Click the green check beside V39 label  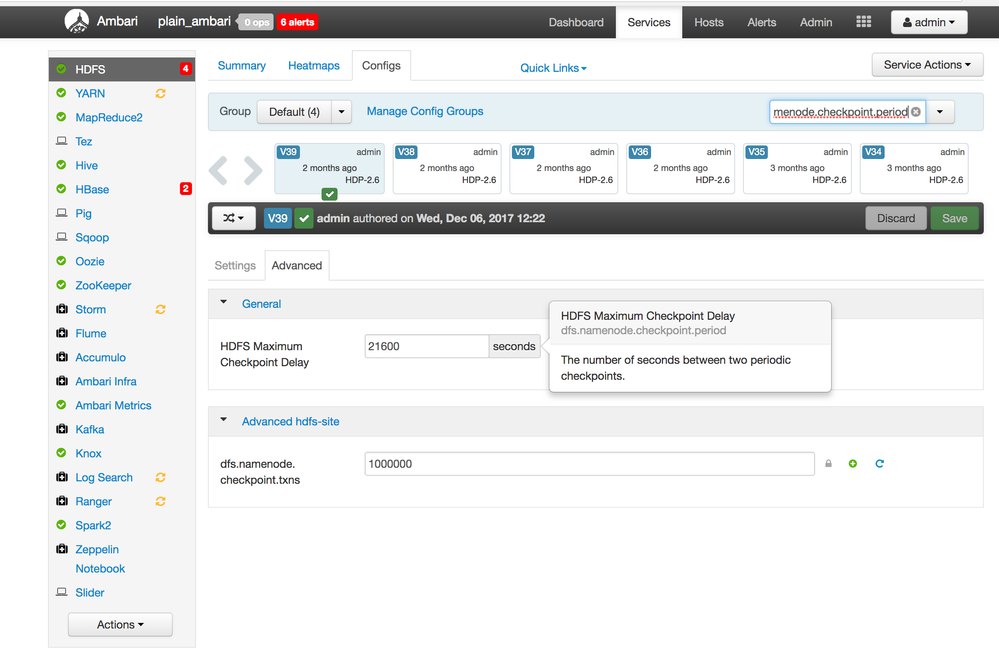pyautogui.click(x=304, y=219)
